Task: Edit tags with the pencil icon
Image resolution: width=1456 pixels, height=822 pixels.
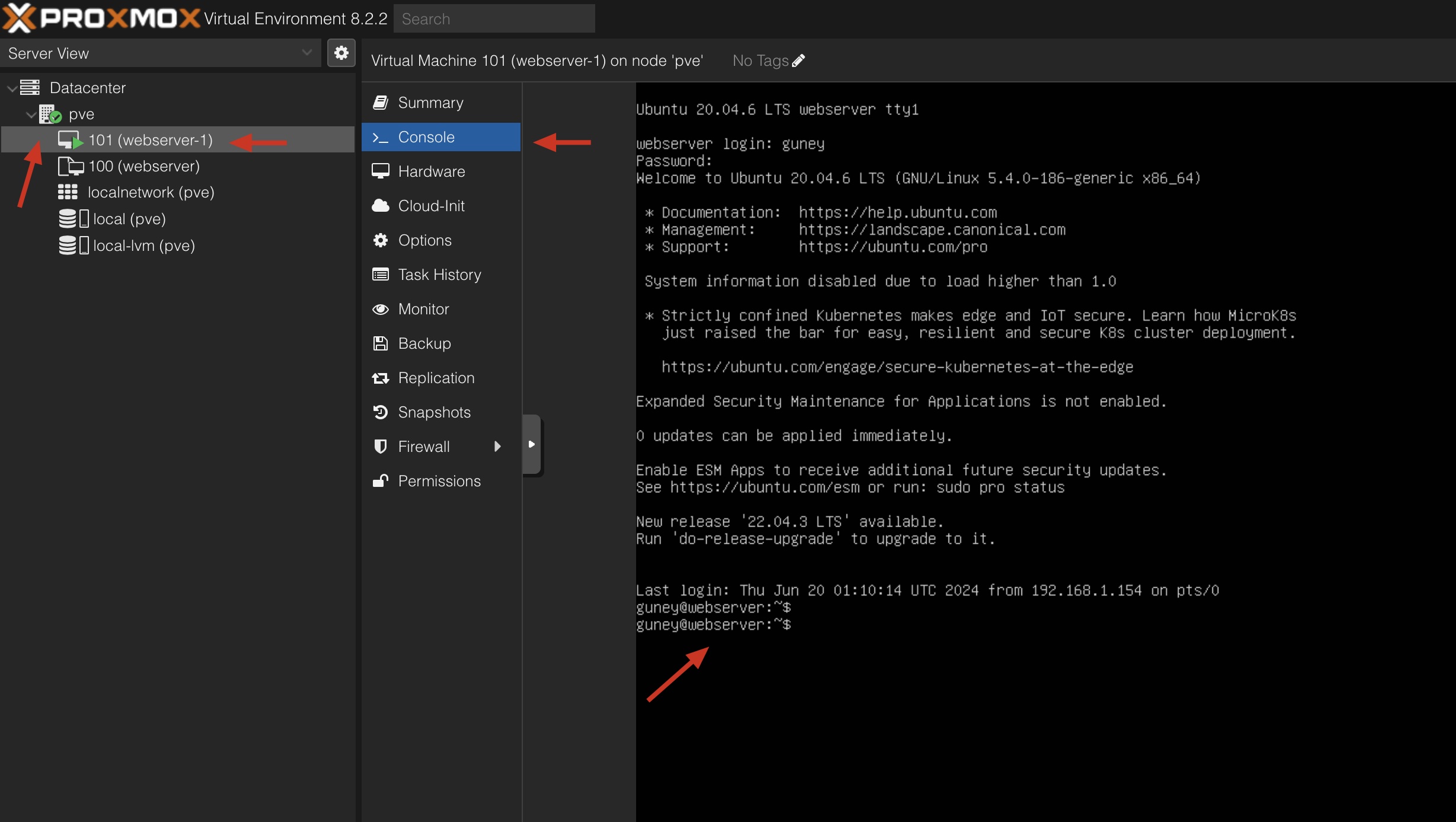Action: click(x=799, y=60)
